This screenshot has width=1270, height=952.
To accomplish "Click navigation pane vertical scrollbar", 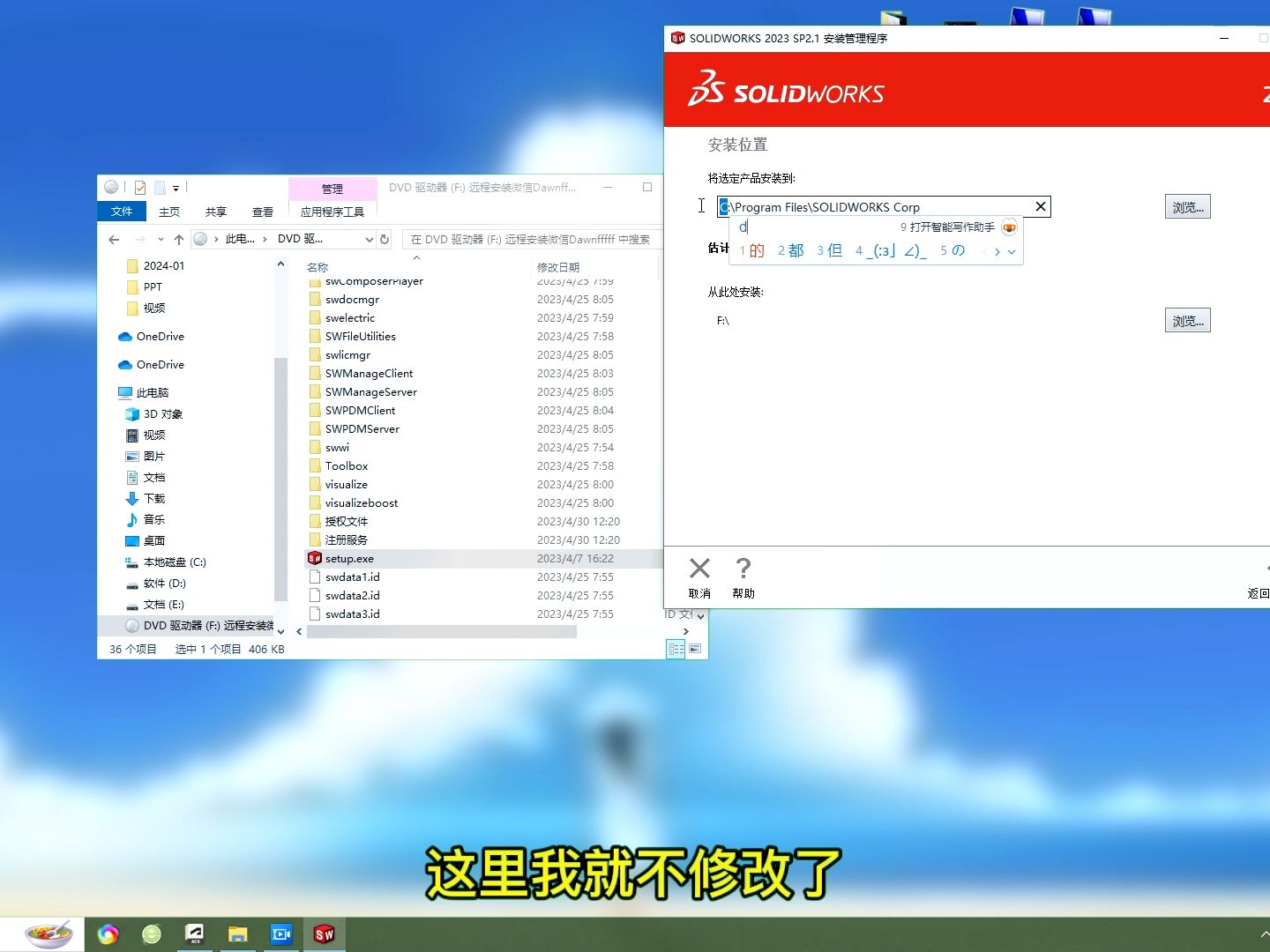I will [x=280, y=480].
